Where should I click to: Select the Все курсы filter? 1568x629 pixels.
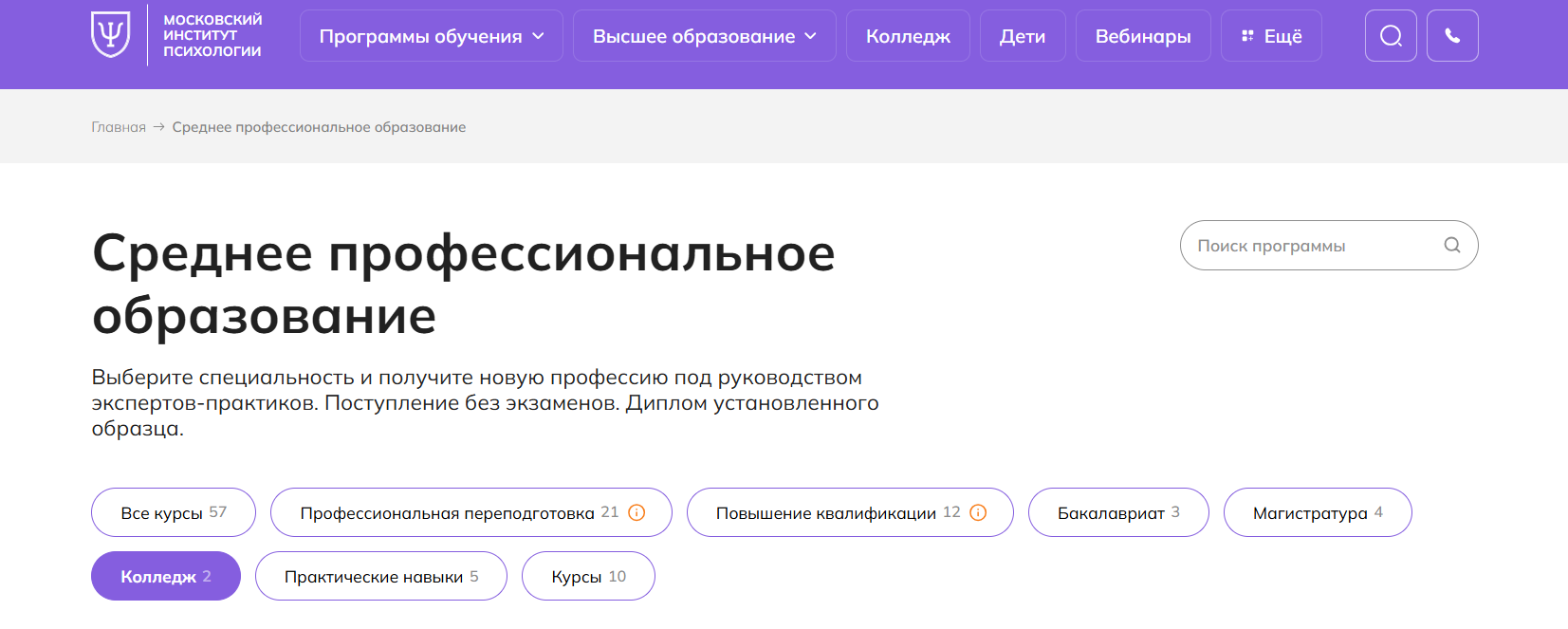pos(174,512)
